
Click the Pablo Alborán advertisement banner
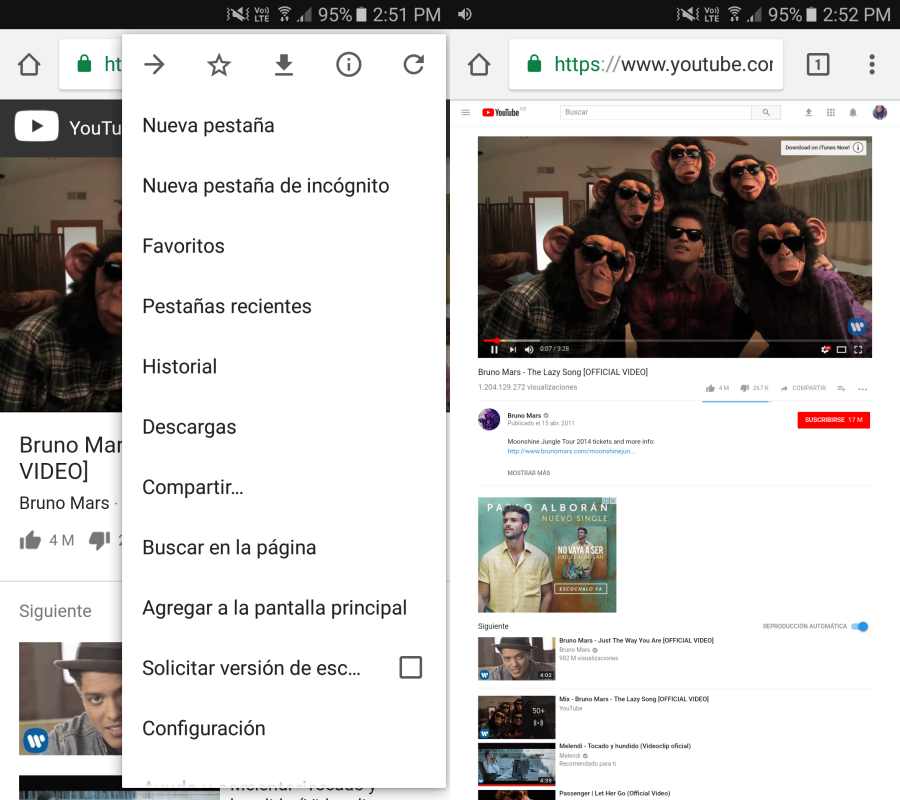547,554
